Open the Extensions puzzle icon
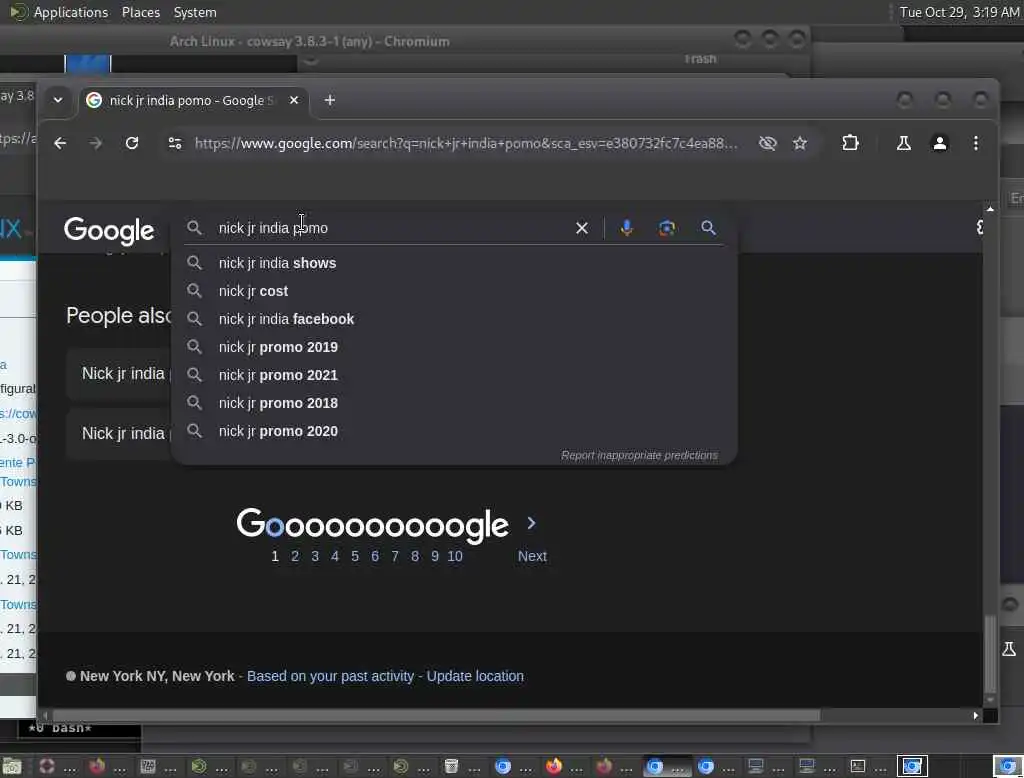 click(850, 143)
